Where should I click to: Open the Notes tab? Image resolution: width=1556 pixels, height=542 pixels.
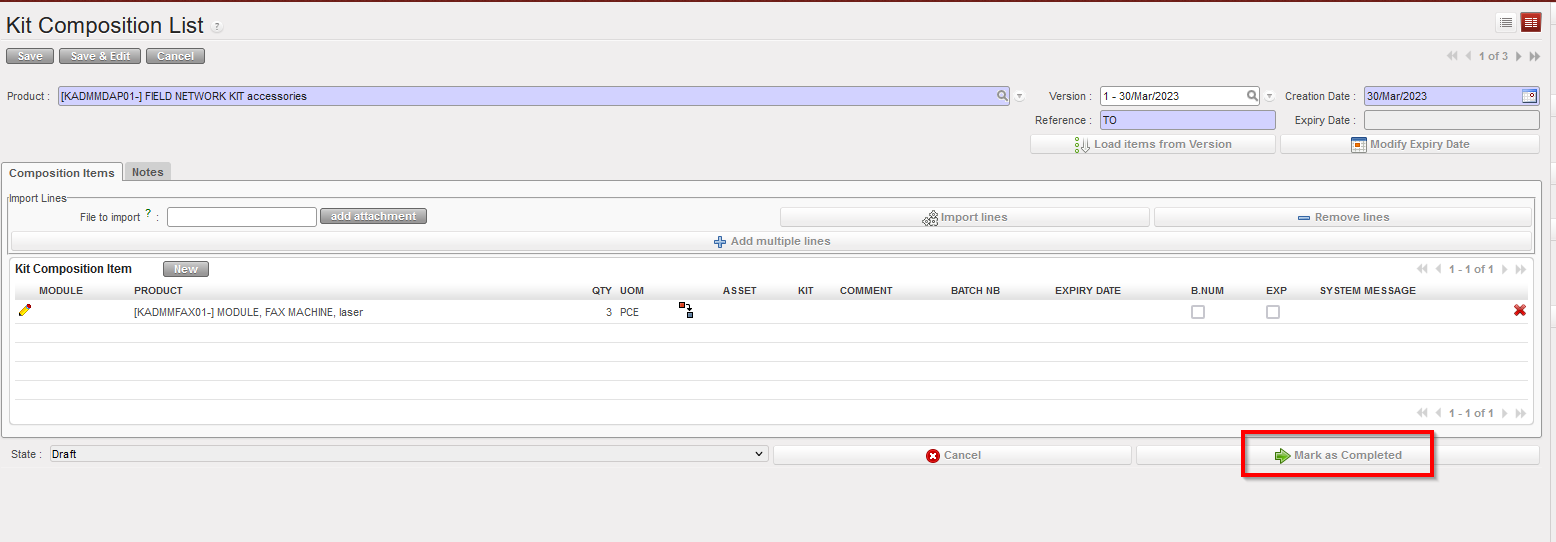tap(147, 172)
